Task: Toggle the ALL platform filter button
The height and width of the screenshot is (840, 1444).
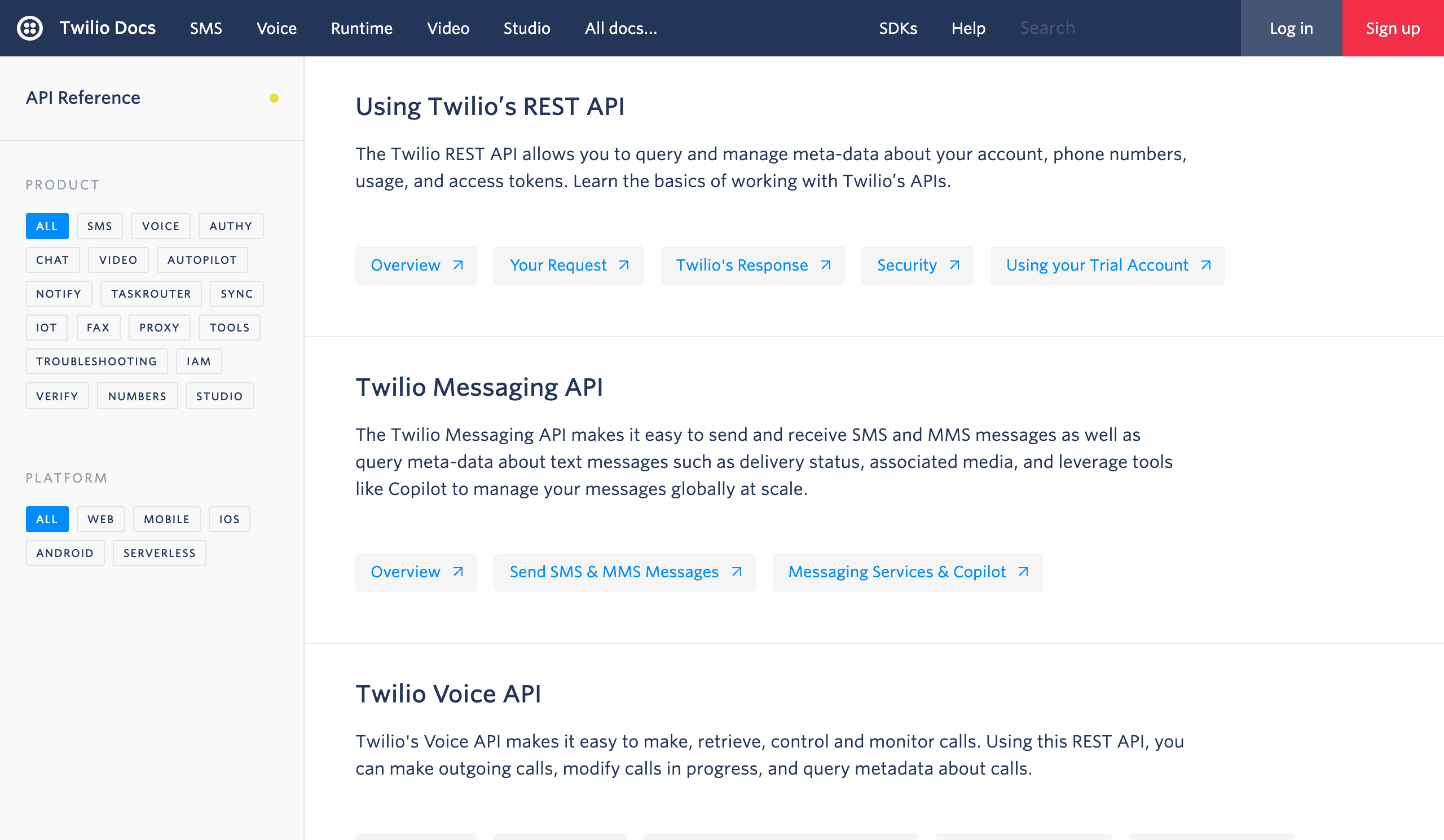Action: point(47,518)
